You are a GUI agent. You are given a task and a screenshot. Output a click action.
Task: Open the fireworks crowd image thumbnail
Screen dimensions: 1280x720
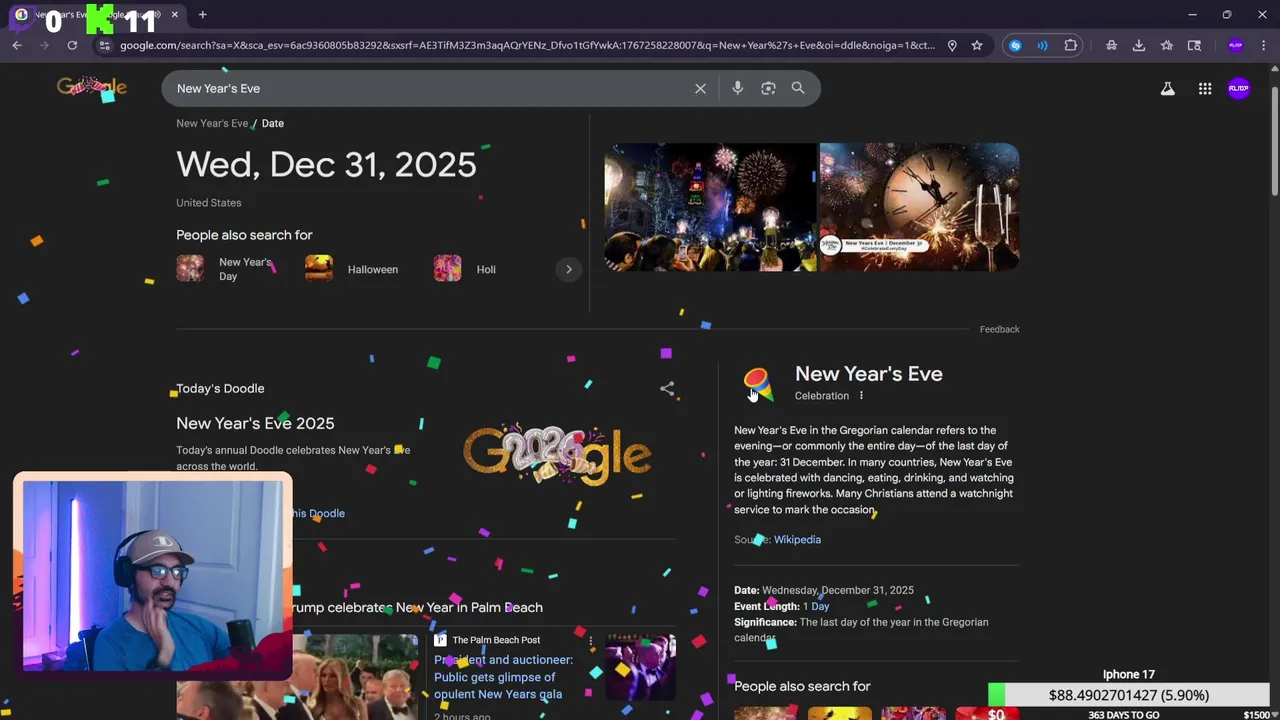tap(710, 207)
